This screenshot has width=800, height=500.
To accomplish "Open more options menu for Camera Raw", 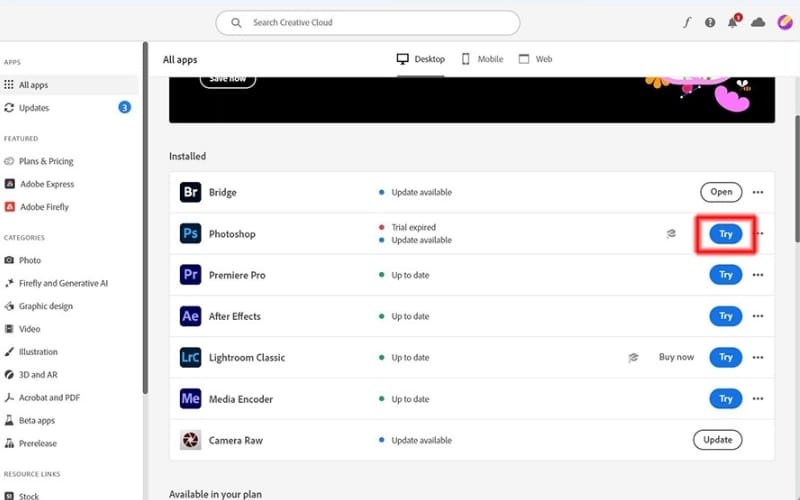I will pos(758,440).
